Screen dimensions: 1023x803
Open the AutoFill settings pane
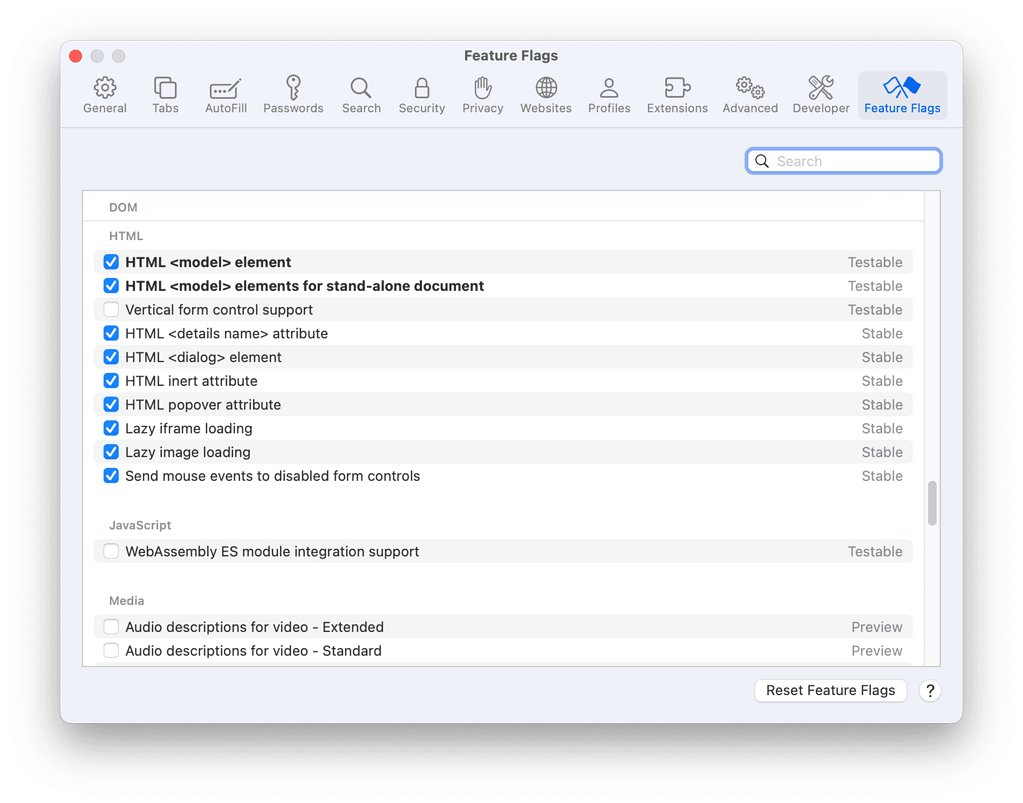click(x=225, y=96)
